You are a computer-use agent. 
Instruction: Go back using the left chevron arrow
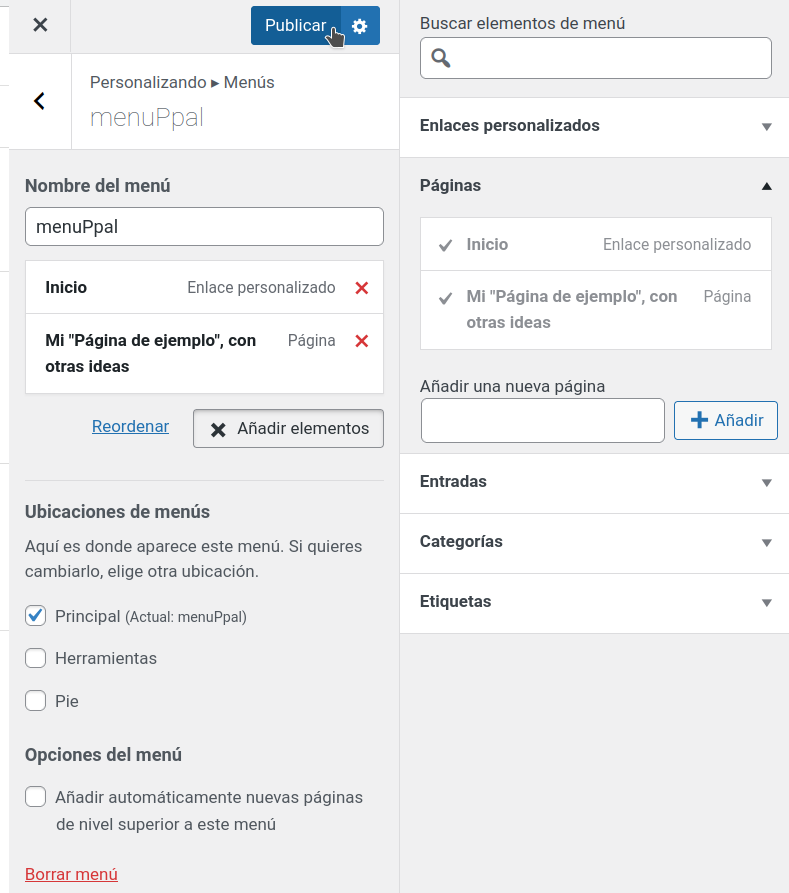(x=40, y=101)
